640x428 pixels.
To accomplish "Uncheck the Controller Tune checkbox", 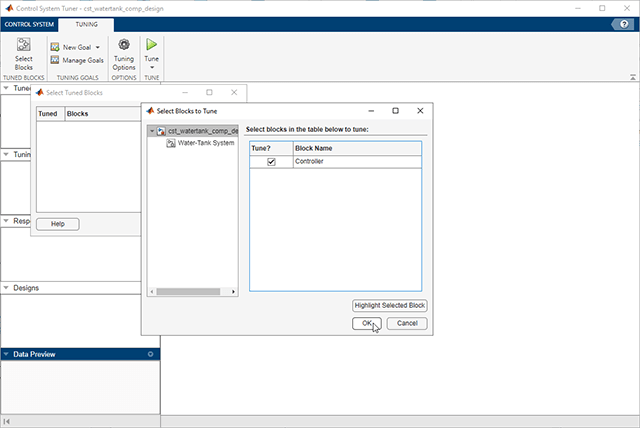I will click(x=271, y=162).
